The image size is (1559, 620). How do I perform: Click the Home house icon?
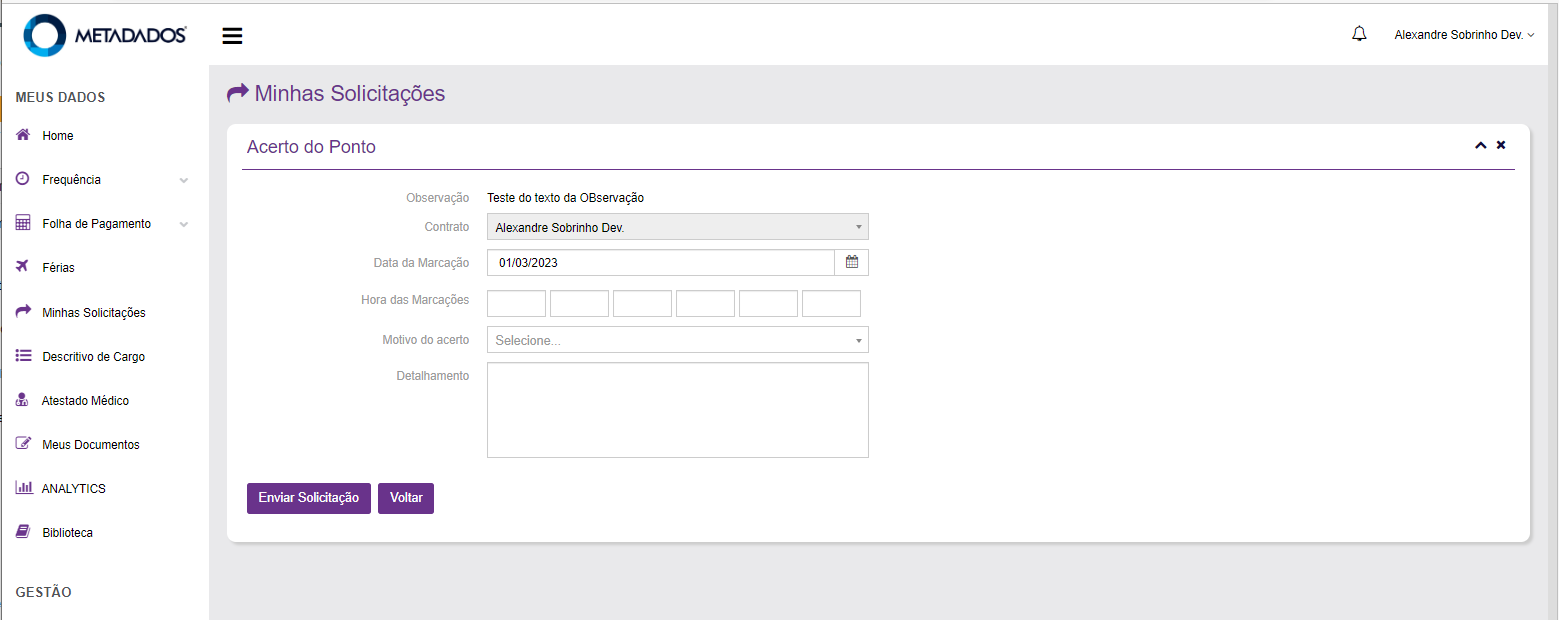23,135
